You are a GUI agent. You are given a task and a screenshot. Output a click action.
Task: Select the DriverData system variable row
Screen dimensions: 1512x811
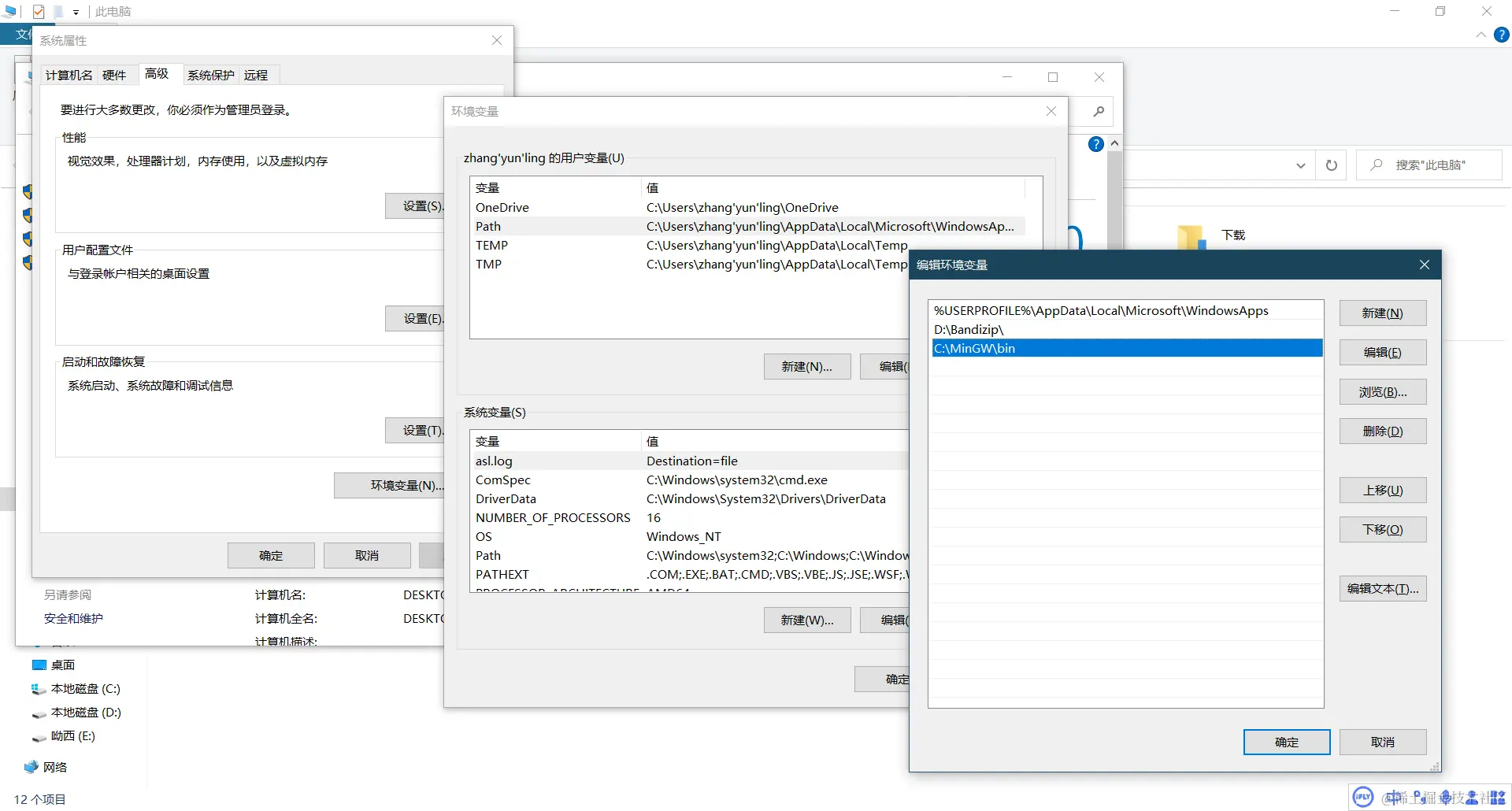point(690,498)
